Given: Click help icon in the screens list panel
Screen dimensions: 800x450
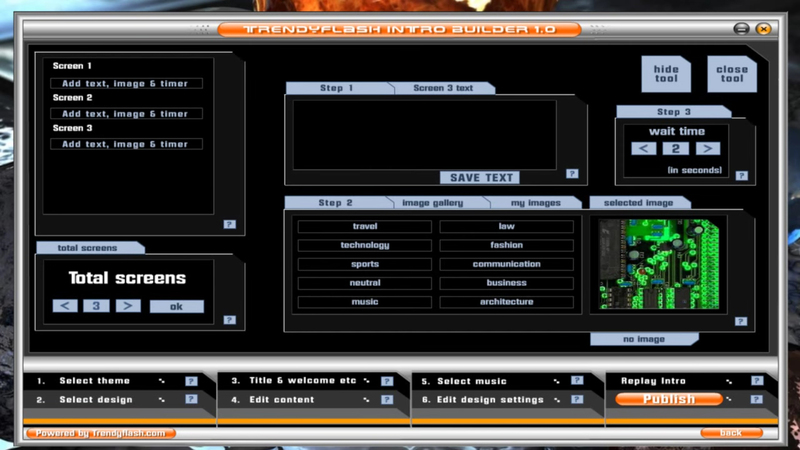Looking at the screenshot, I should point(230,224).
